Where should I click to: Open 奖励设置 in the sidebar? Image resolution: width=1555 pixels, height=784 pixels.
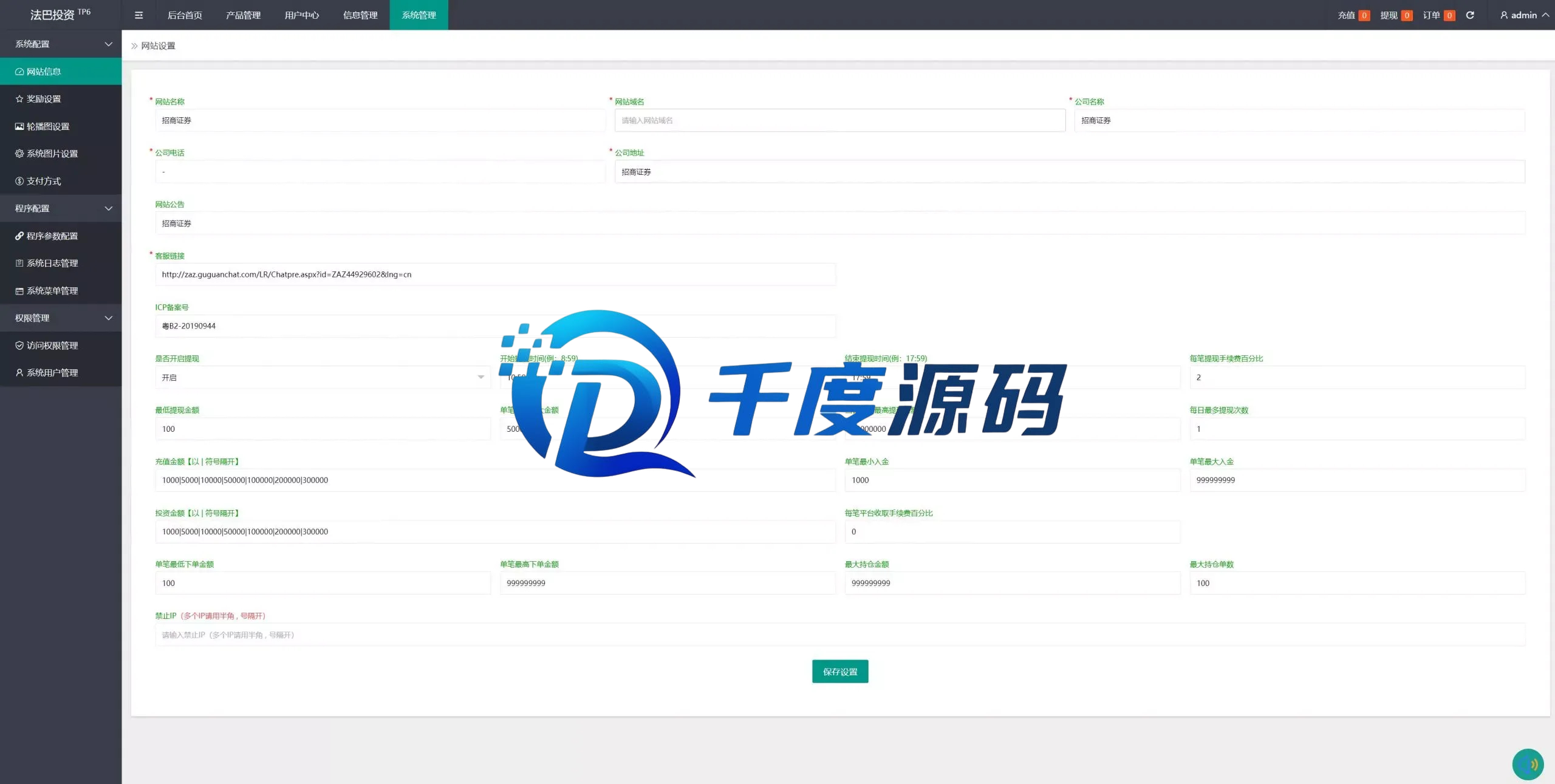(x=61, y=98)
